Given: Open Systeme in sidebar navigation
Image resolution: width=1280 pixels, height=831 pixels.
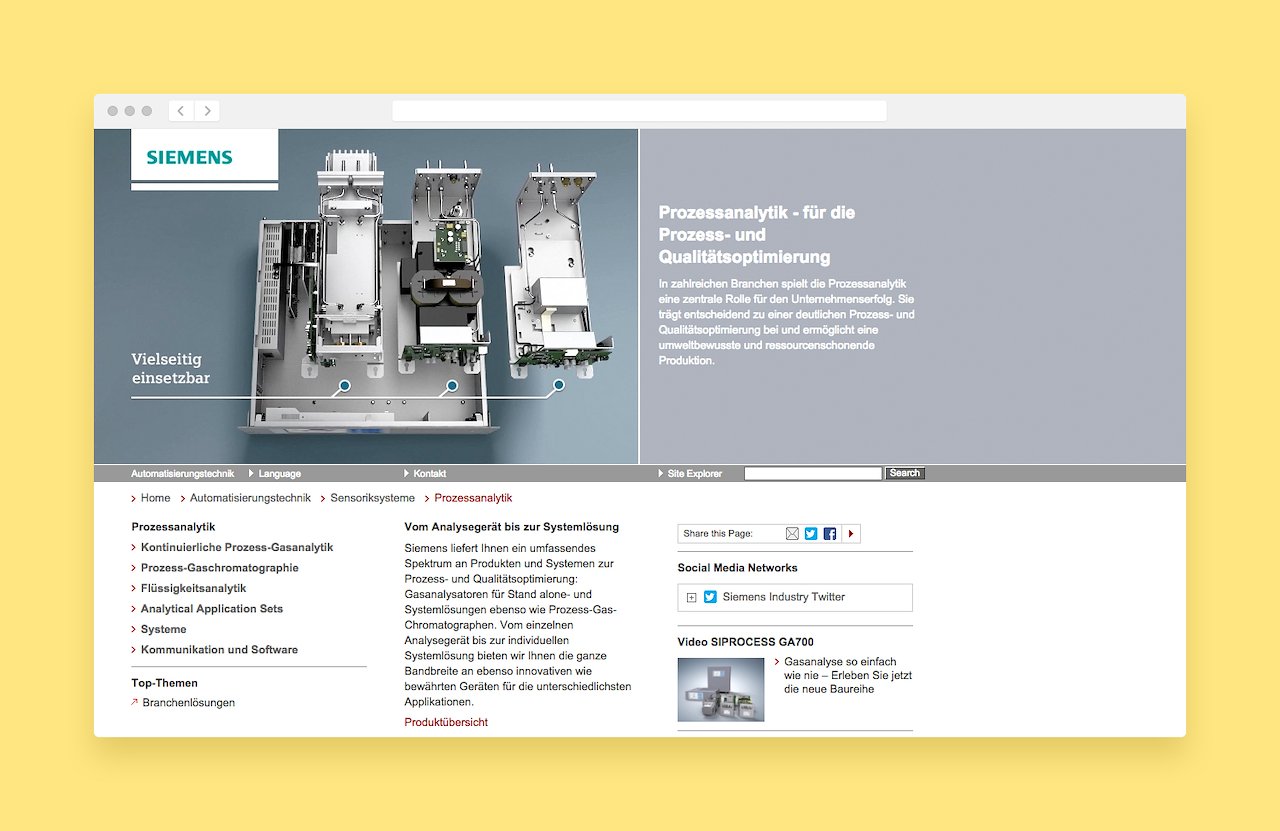Looking at the screenshot, I should pos(163,630).
